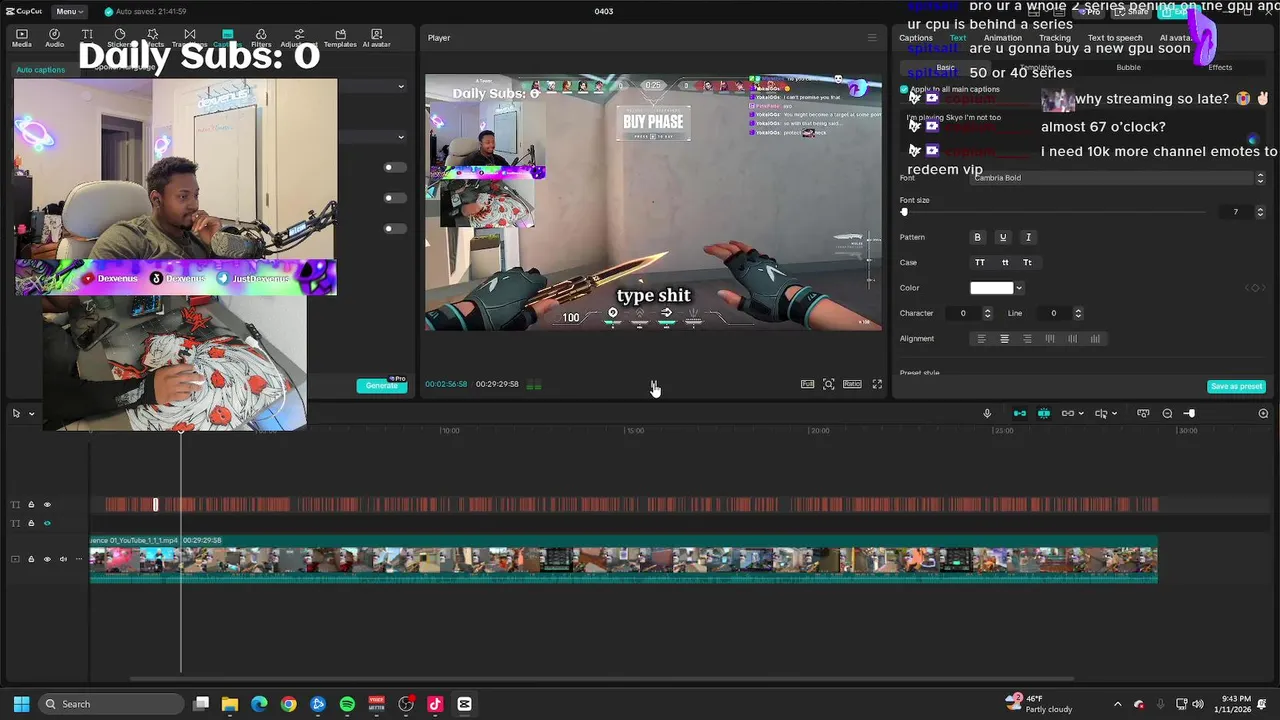The image size is (1280, 720).
Task: Lock the main video track
Action: [30, 559]
